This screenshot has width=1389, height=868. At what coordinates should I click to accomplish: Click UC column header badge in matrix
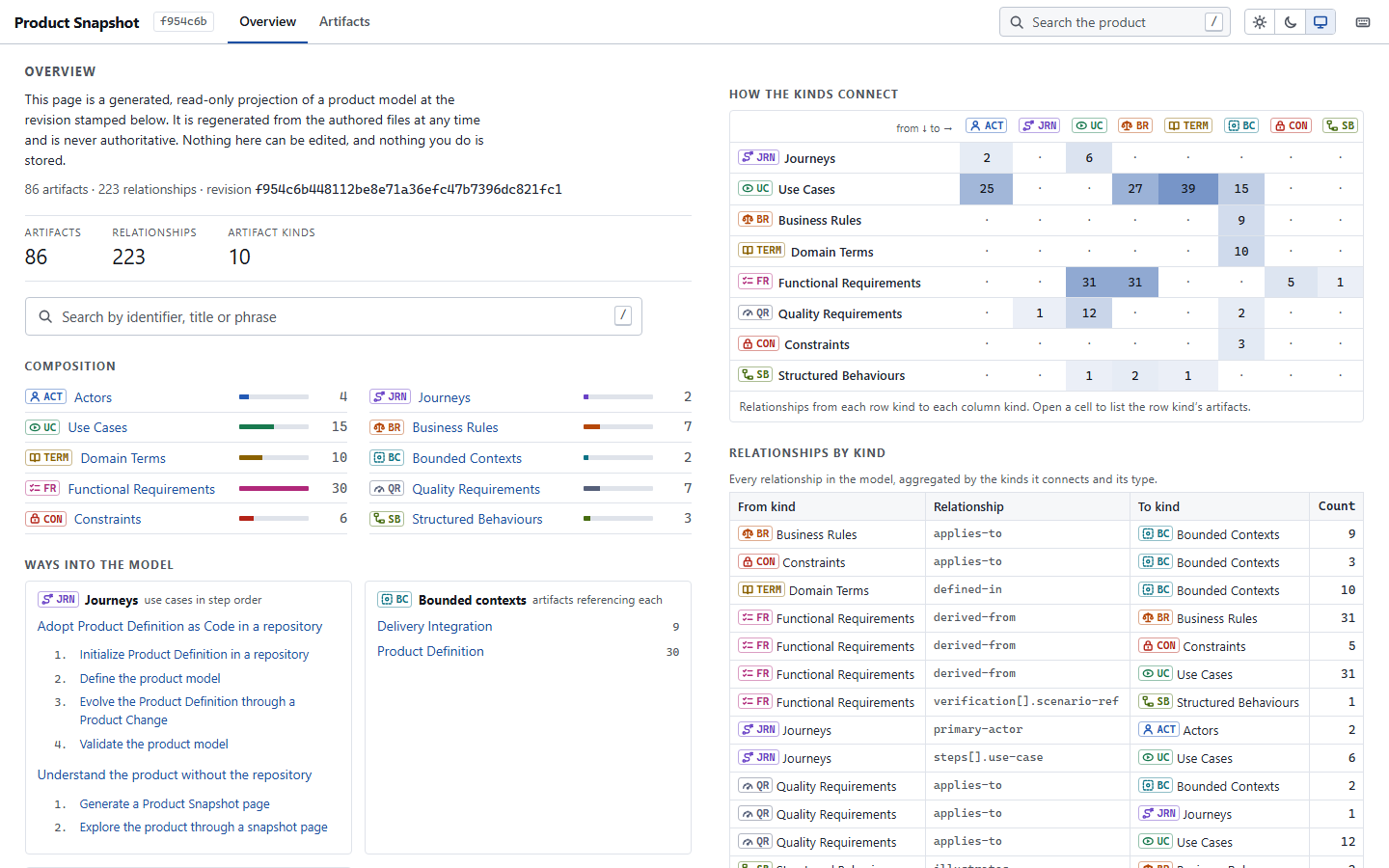click(x=1090, y=125)
